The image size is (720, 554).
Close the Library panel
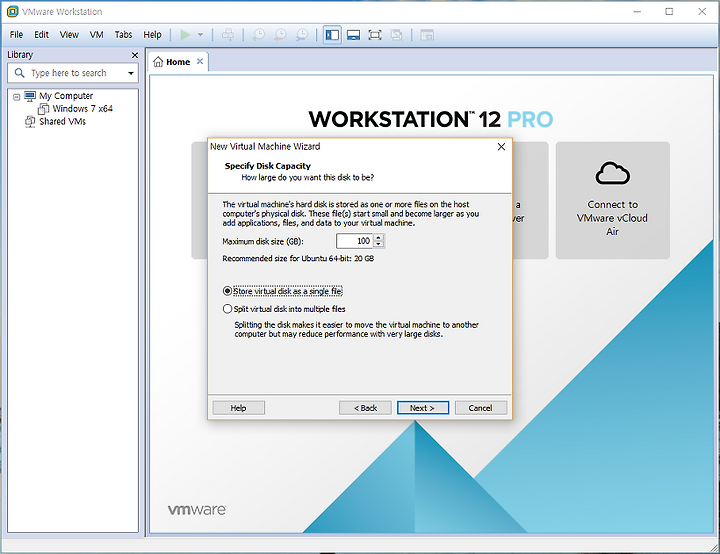click(x=135, y=55)
